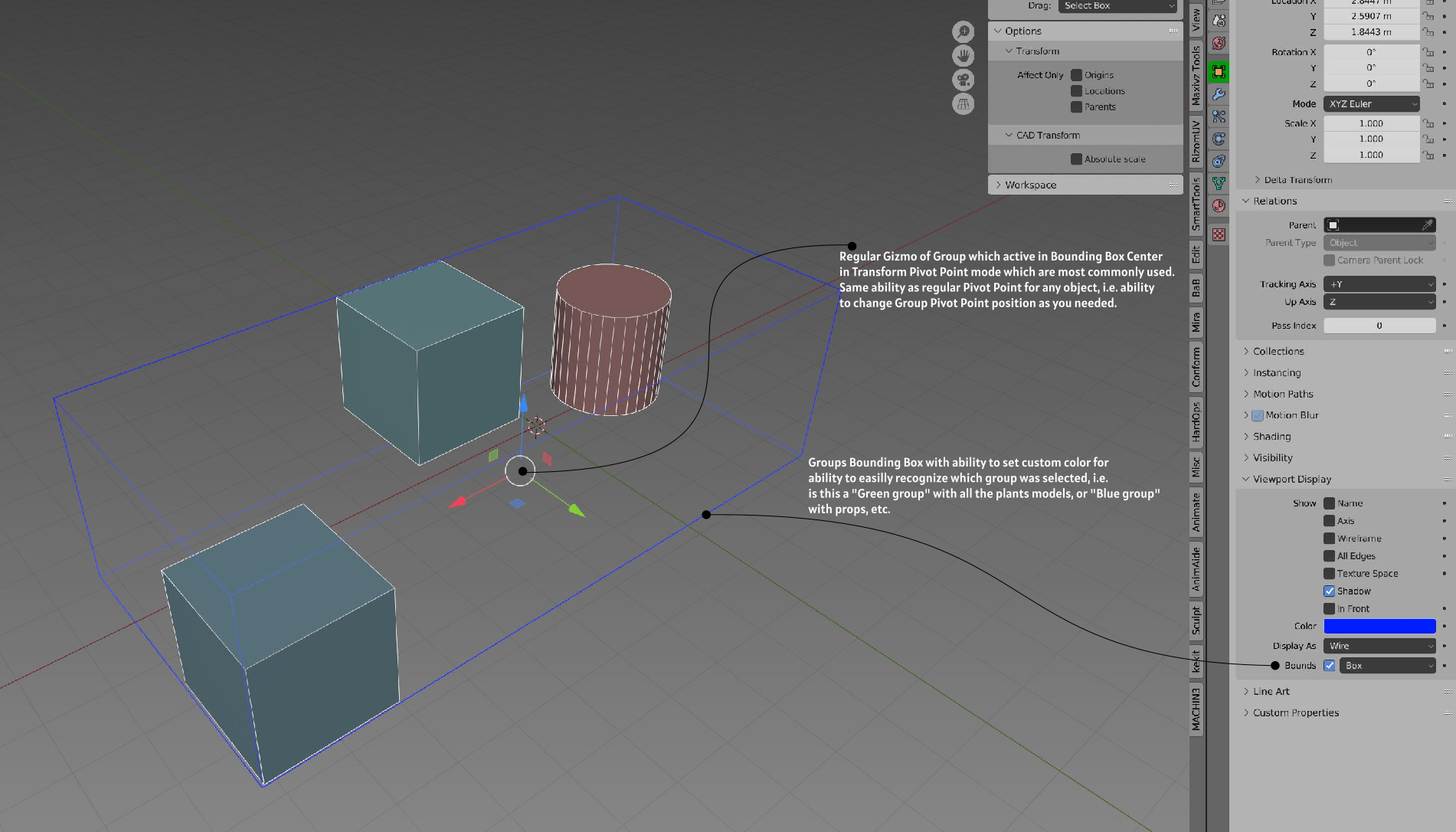The image size is (1456, 832).
Task: Enable Affect Only Parents checkbox
Action: coord(1076,107)
